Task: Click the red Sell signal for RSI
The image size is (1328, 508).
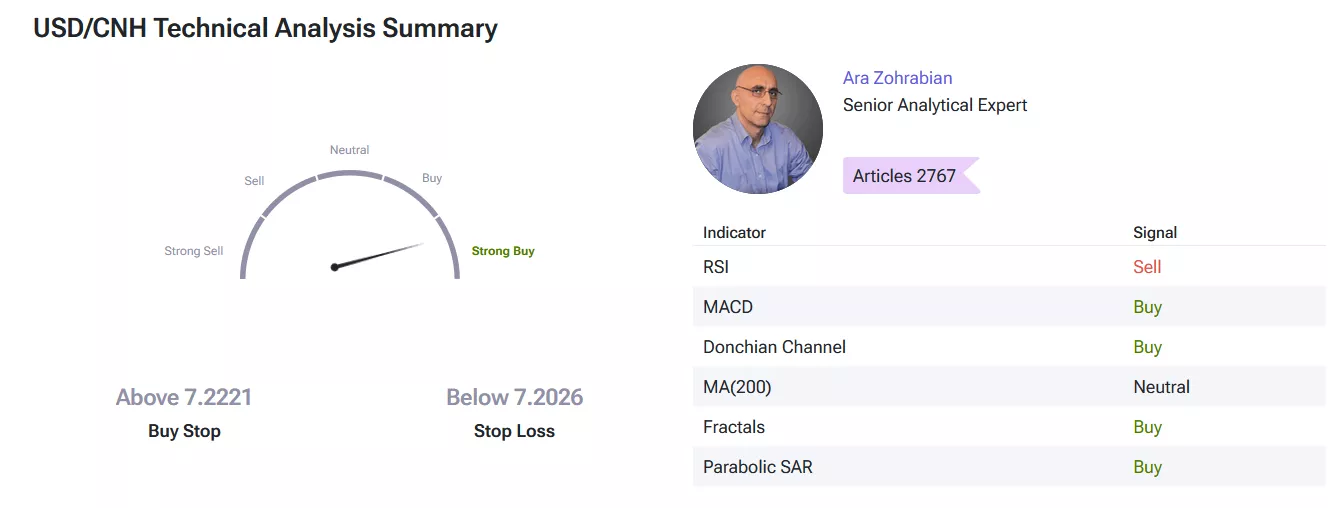Action: tap(1147, 267)
